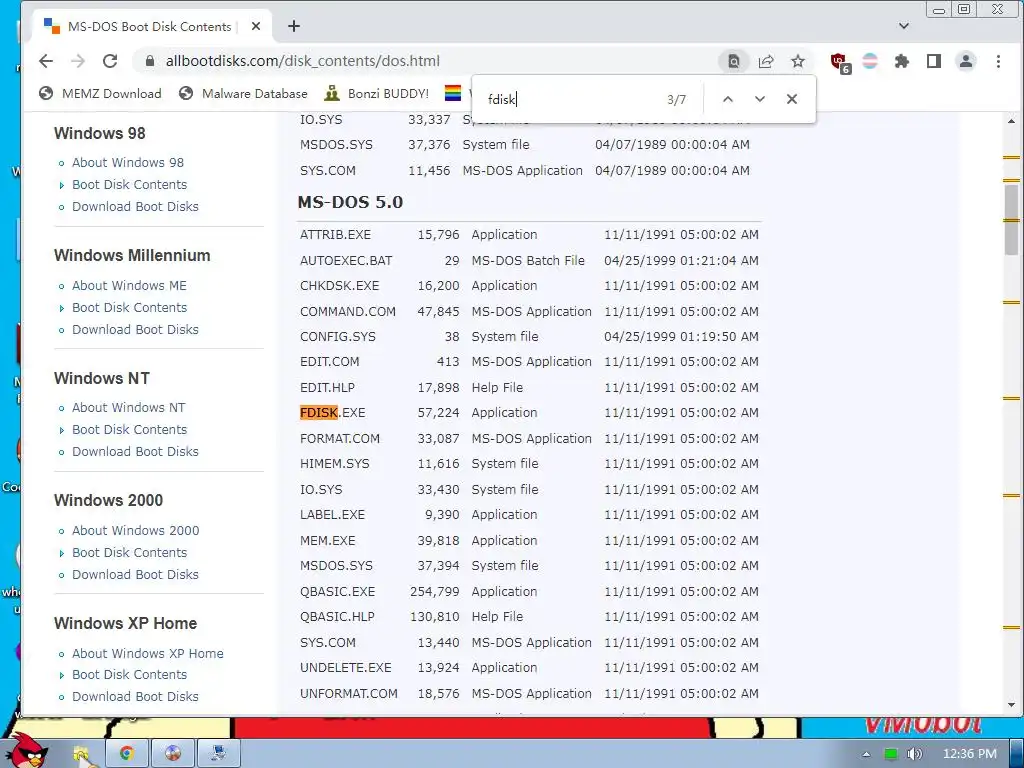
Task: Open About Windows 2000 link
Action: point(135,530)
